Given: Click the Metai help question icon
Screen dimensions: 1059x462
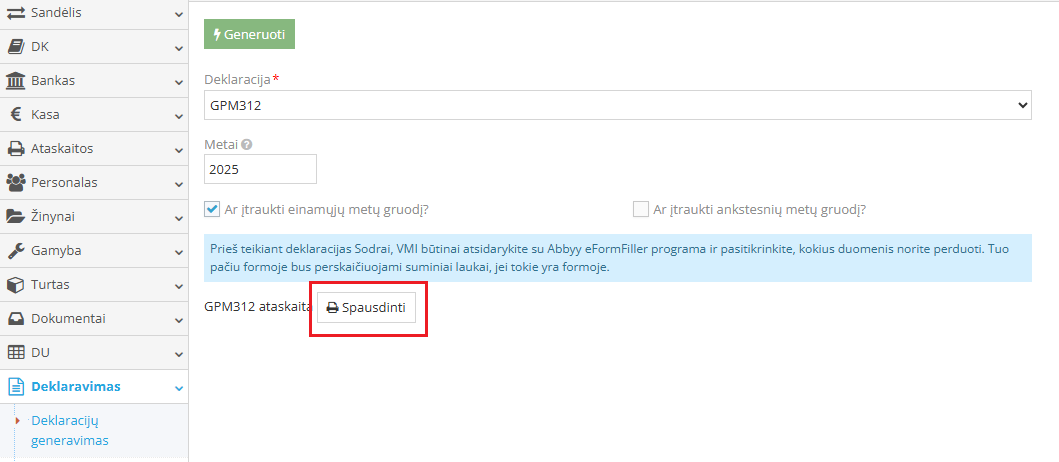Looking at the screenshot, I should coord(246,144).
